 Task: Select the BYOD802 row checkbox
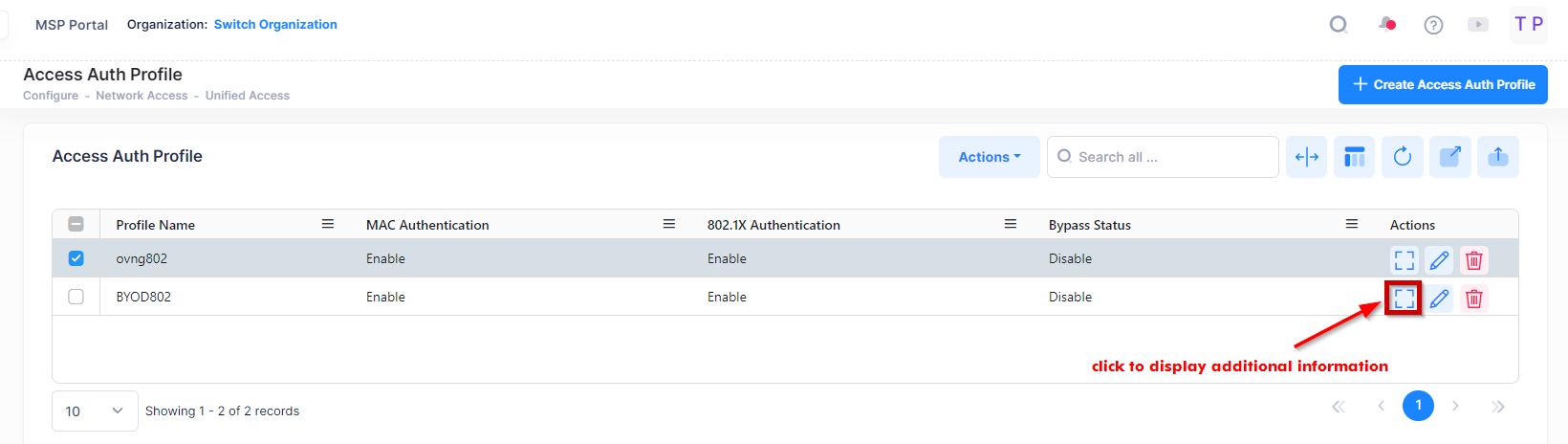[76, 297]
